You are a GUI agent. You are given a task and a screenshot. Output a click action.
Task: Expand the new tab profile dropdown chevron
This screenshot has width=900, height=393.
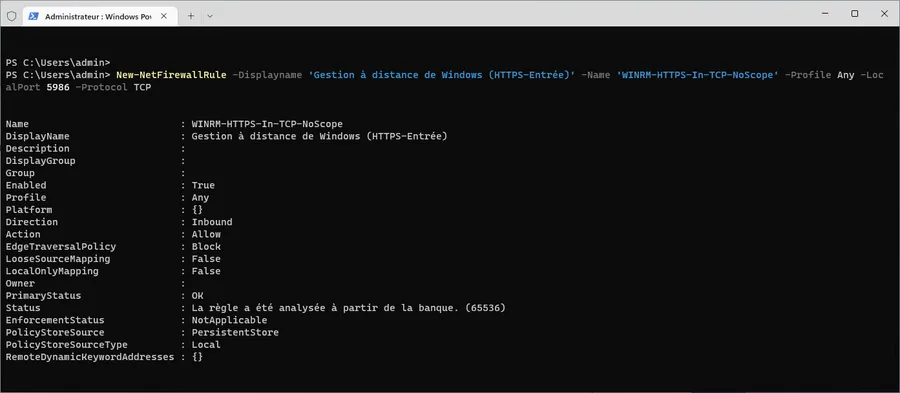[210, 16]
